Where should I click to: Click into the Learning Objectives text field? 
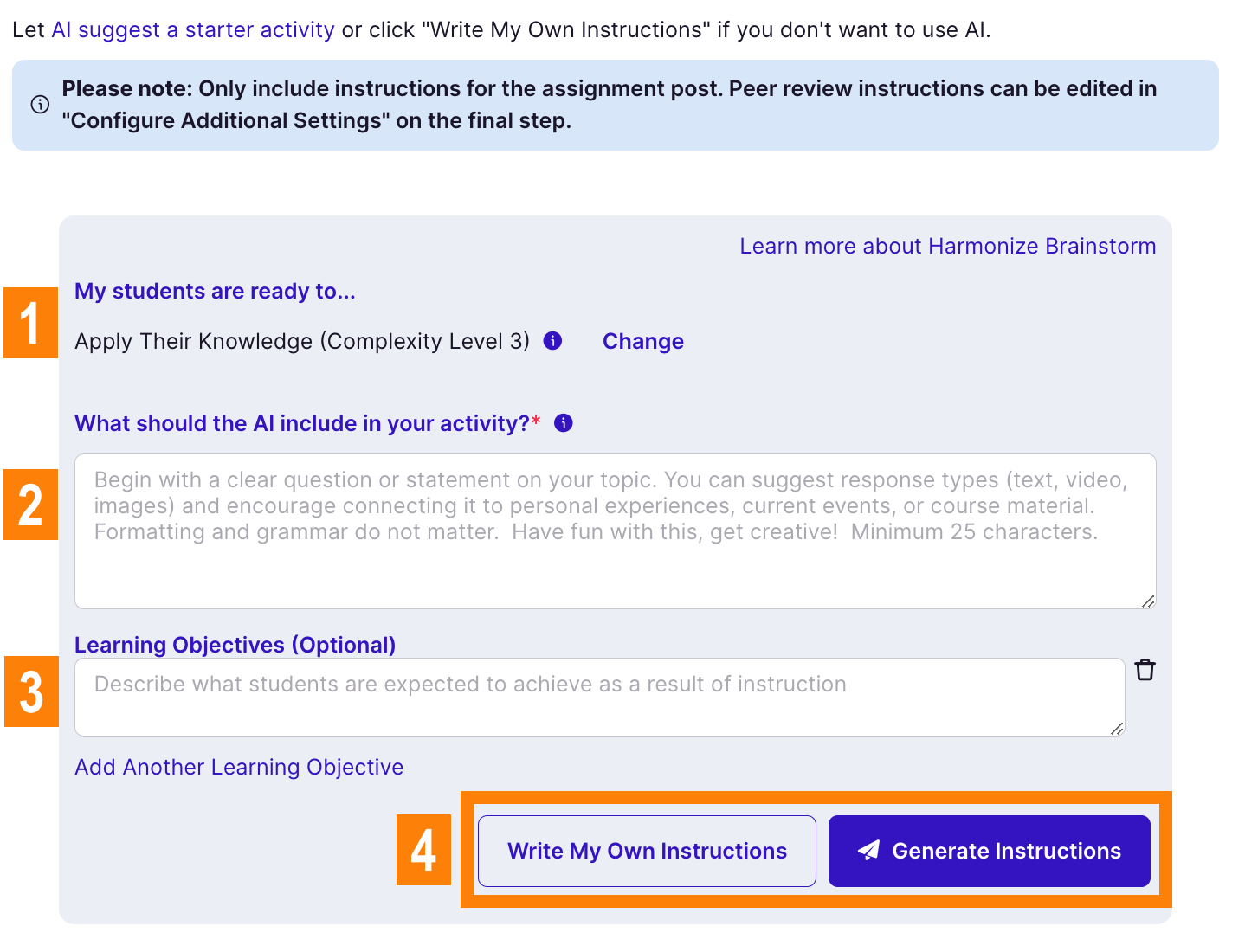tap(599, 697)
